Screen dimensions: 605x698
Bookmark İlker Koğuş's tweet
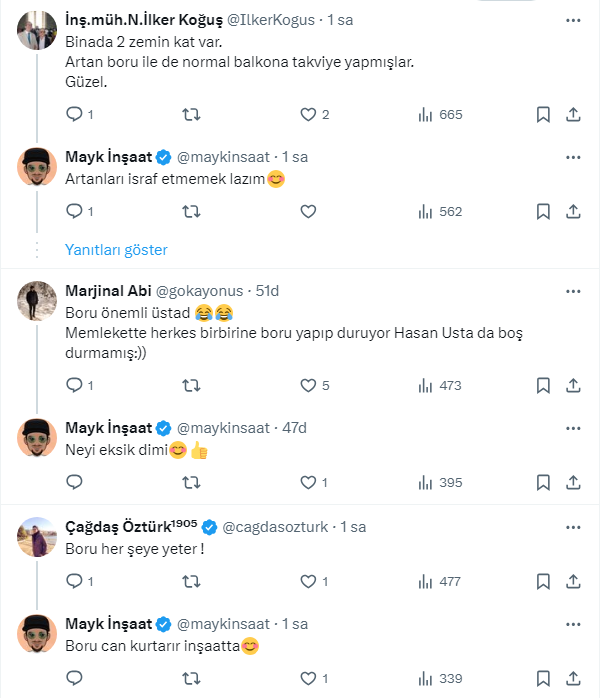[x=543, y=115]
